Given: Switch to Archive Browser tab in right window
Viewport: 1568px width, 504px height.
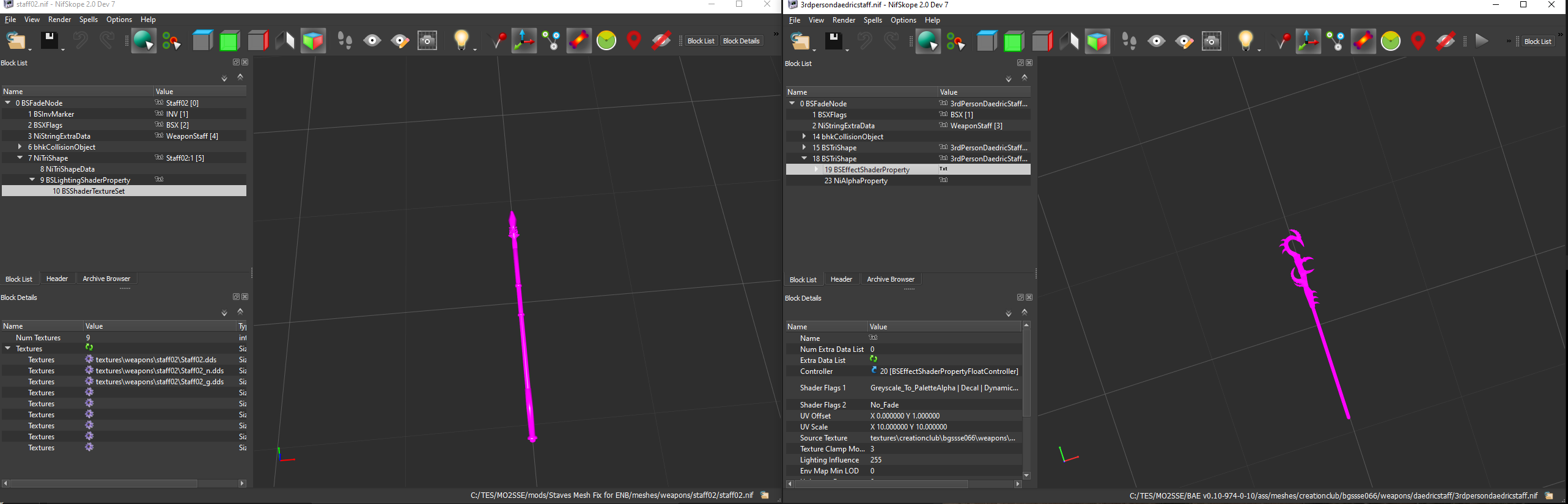Looking at the screenshot, I should tap(890, 279).
